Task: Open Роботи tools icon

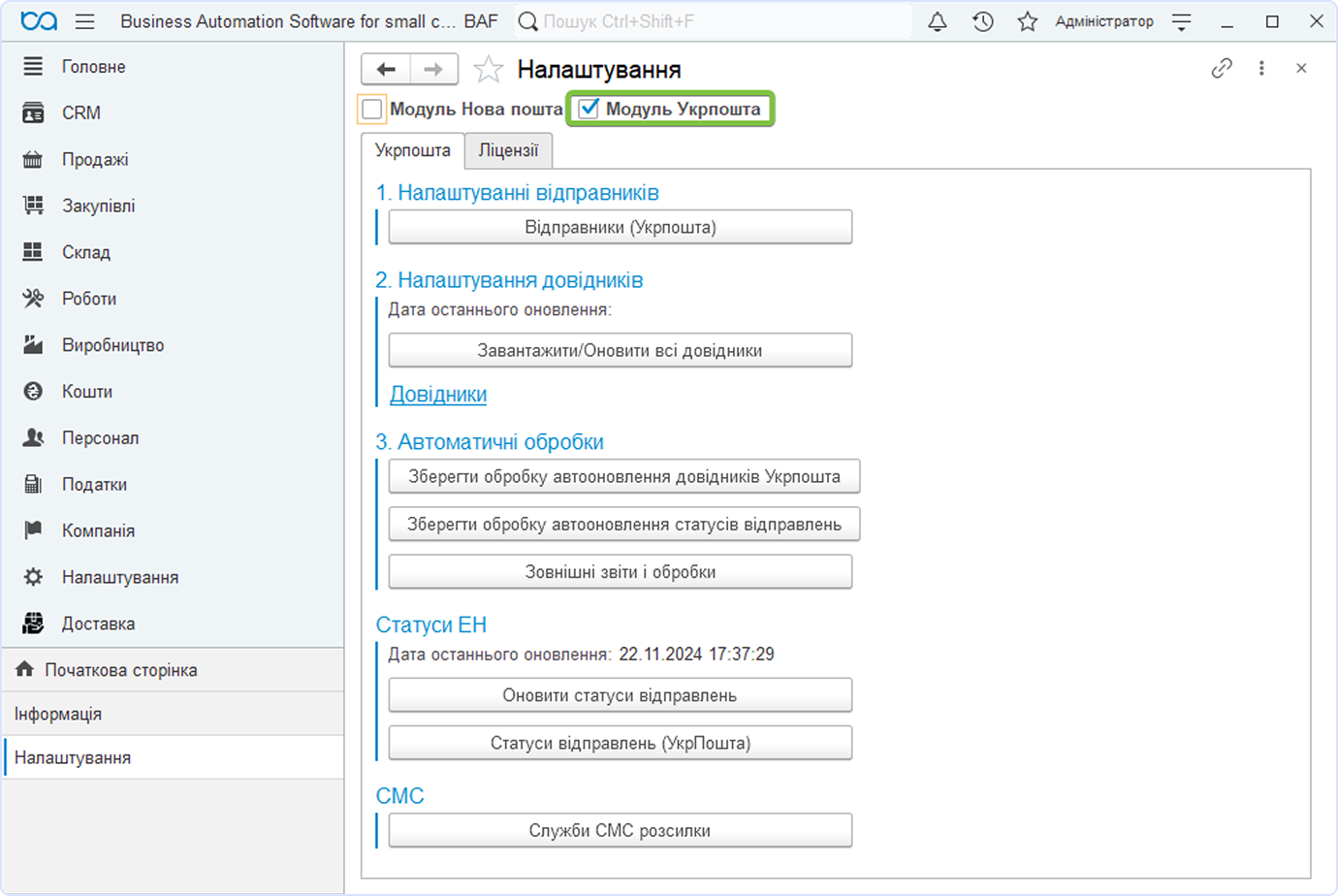Action: (x=33, y=299)
